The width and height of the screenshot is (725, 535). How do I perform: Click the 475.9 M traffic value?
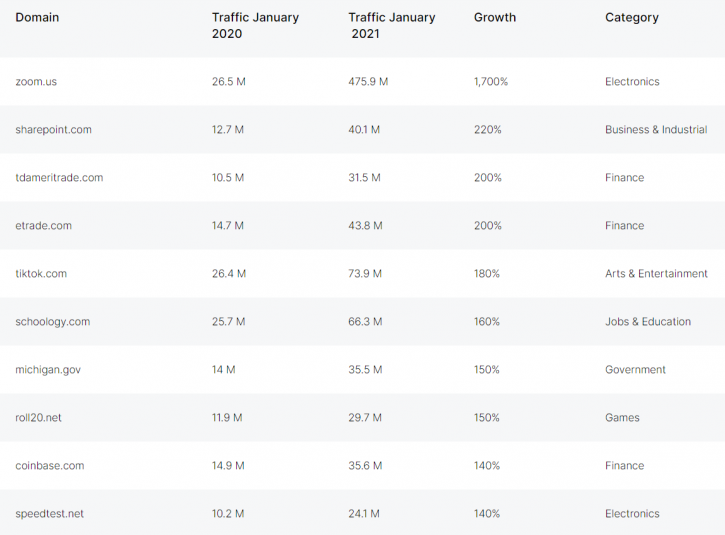click(368, 82)
